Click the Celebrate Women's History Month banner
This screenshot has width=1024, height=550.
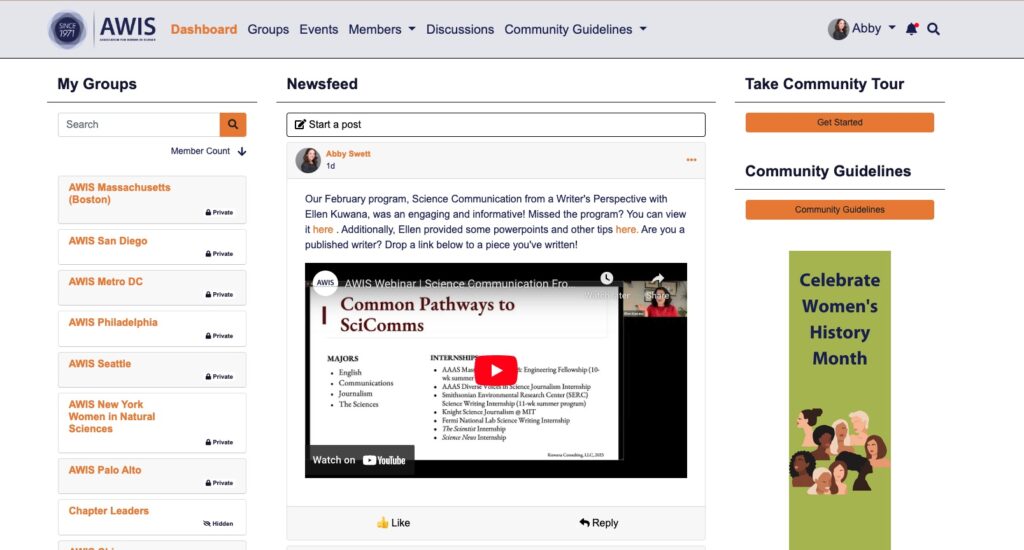pyautogui.click(x=839, y=400)
